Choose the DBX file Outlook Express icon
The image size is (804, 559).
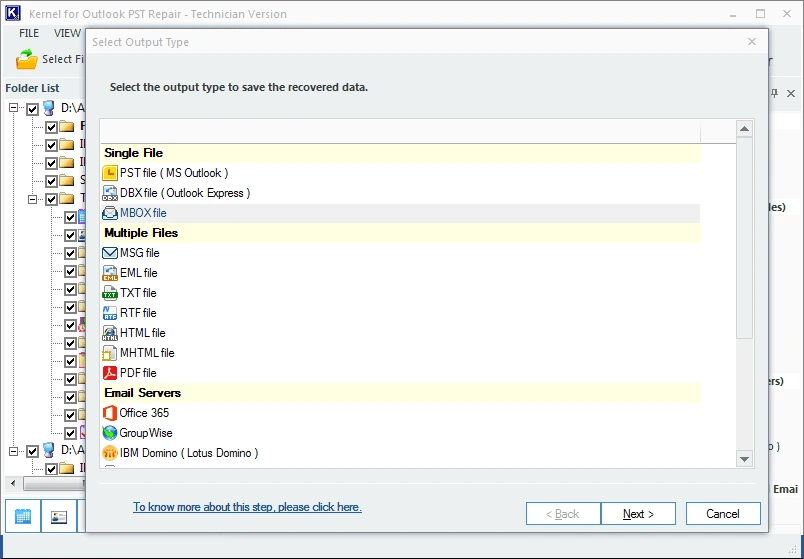click(x=110, y=193)
